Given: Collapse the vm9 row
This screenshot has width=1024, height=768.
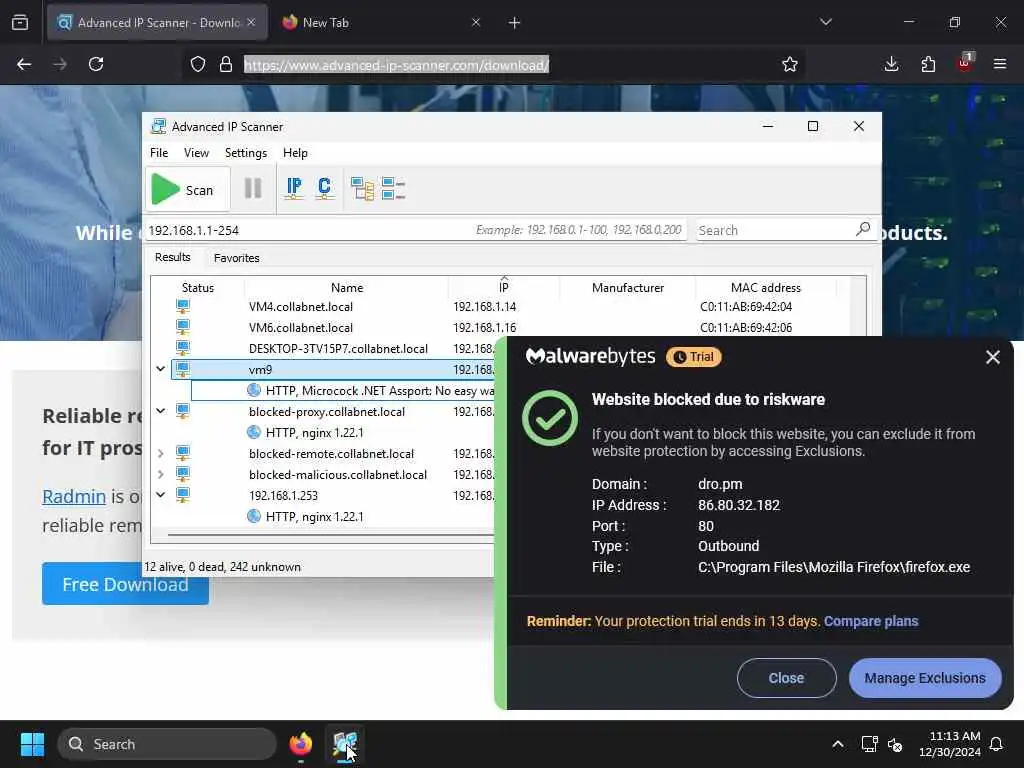Looking at the screenshot, I should (161, 369).
